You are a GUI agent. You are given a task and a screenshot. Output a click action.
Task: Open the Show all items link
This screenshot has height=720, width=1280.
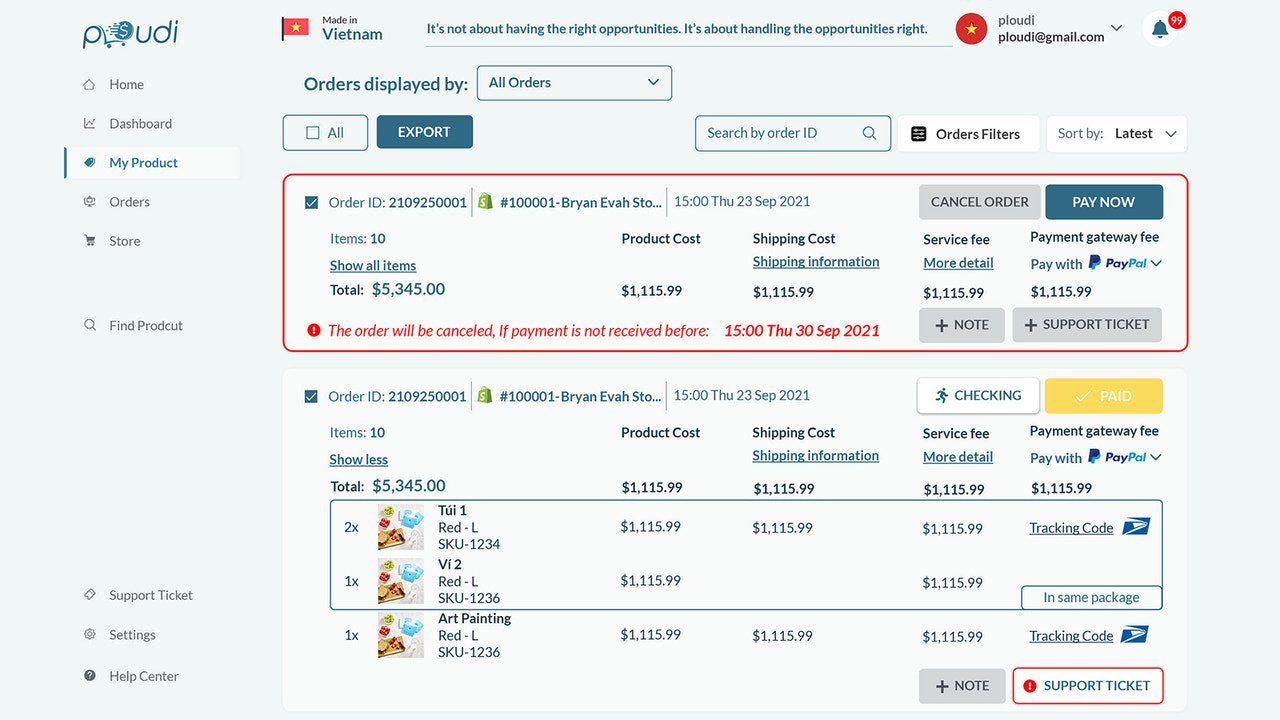372,264
